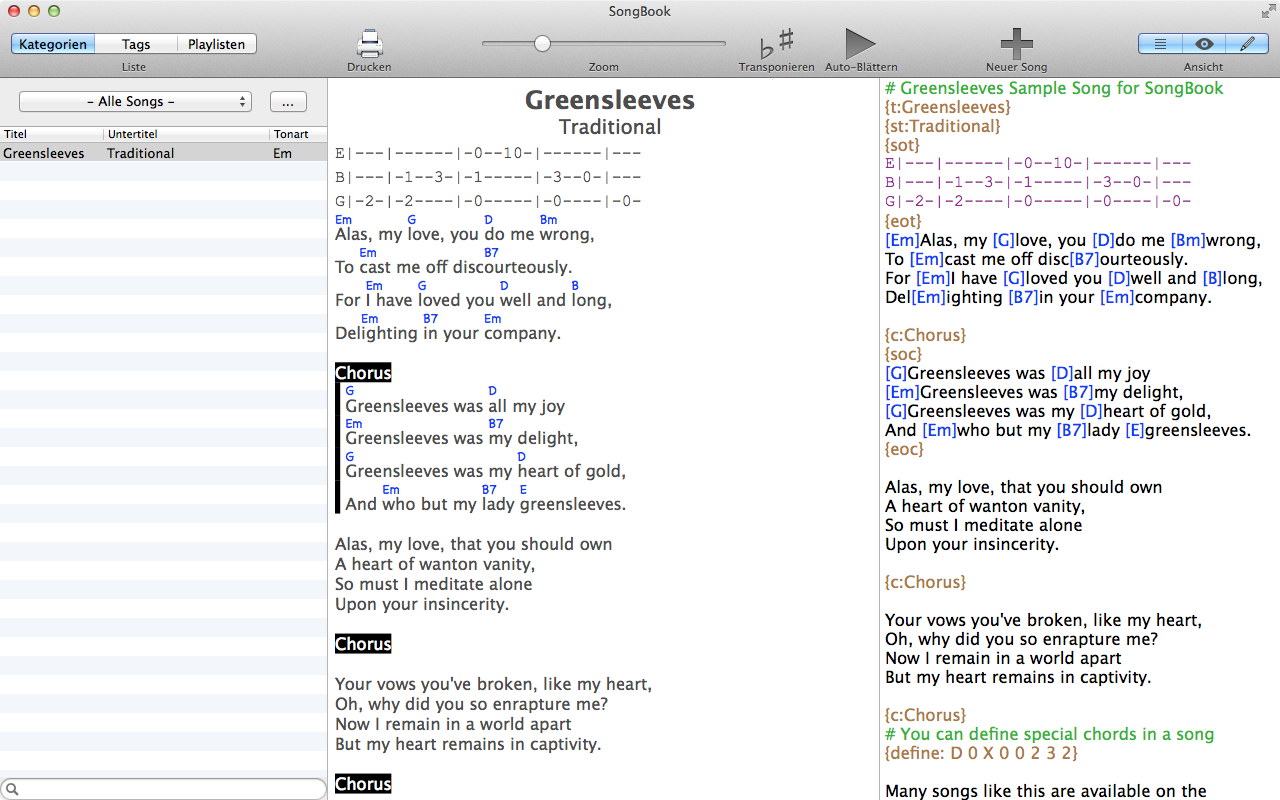This screenshot has height=800, width=1280.
Task: Select the Kategorien tab
Action: pyautogui.click(x=53, y=44)
